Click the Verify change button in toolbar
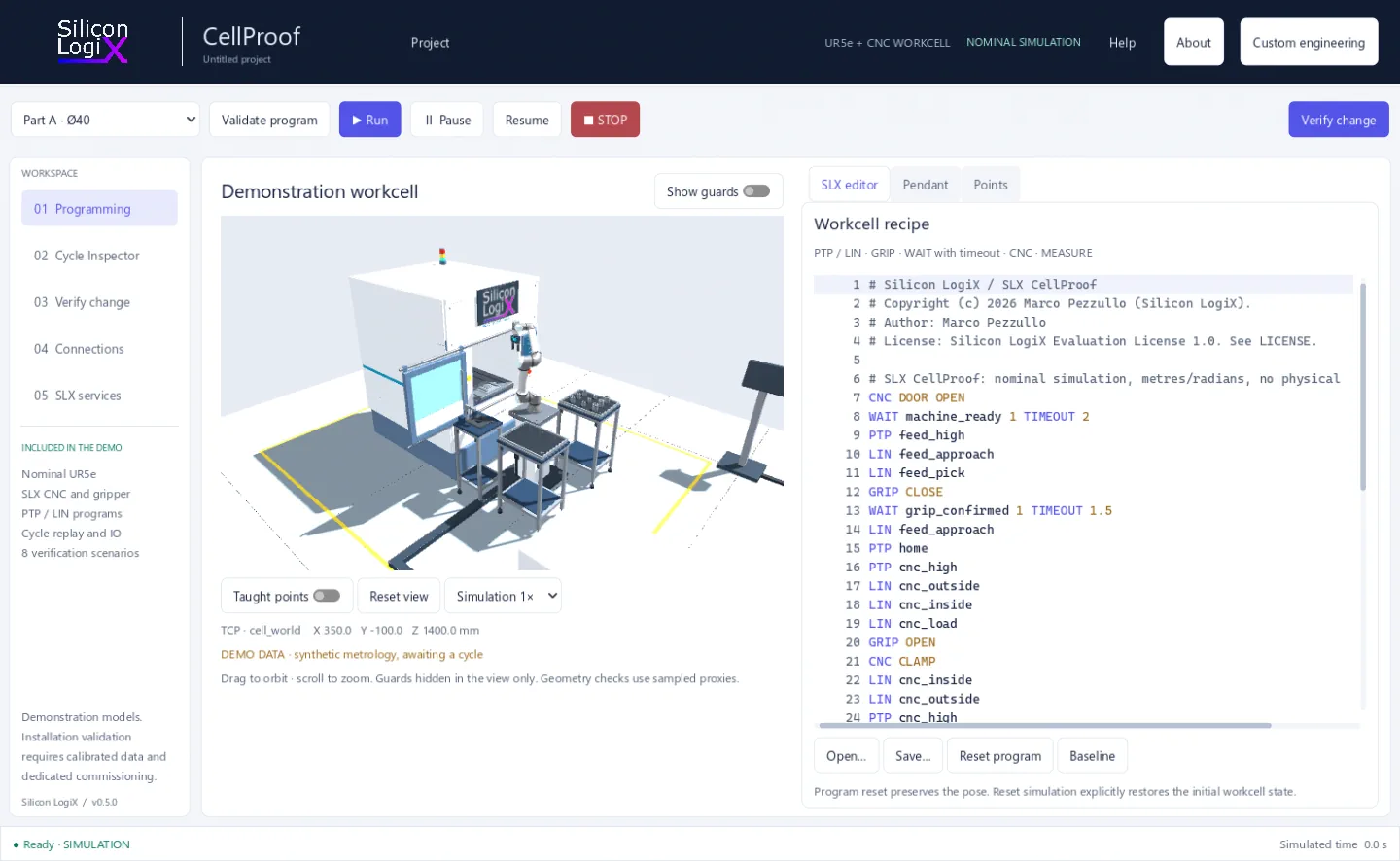Image resolution: width=1400 pixels, height=861 pixels. pos(1339,120)
